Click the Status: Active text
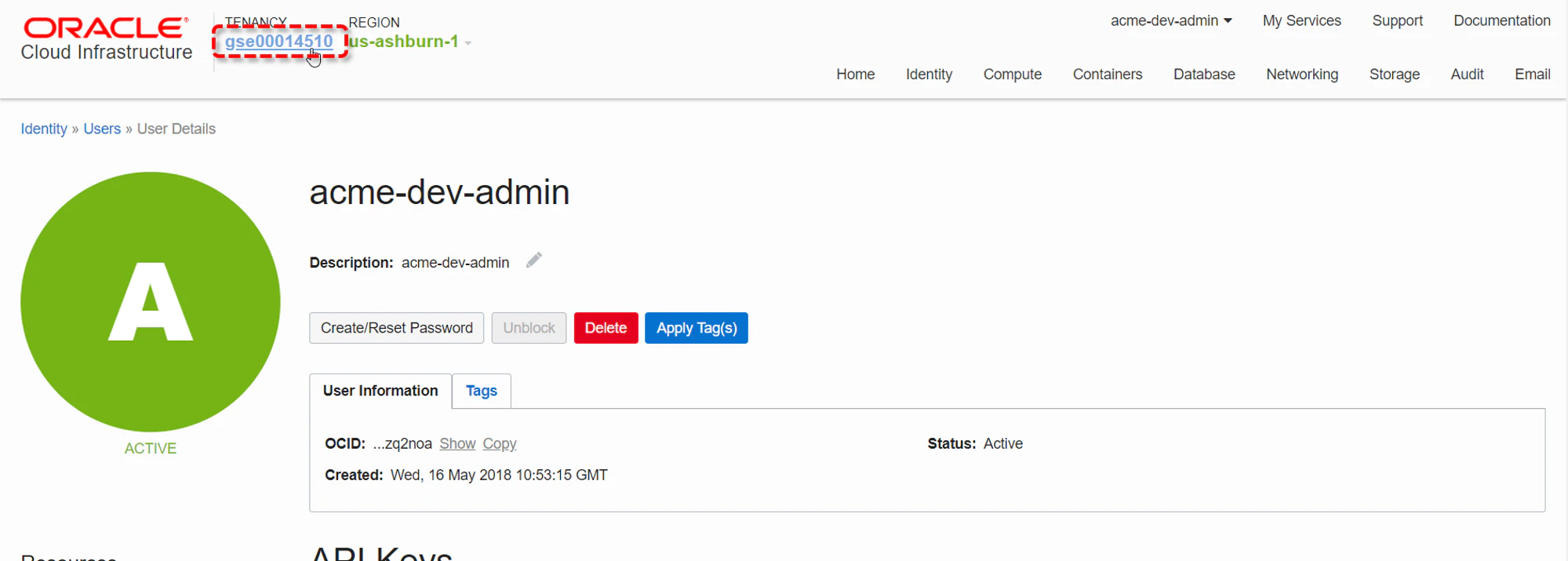The width and height of the screenshot is (1568, 561). point(975,444)
